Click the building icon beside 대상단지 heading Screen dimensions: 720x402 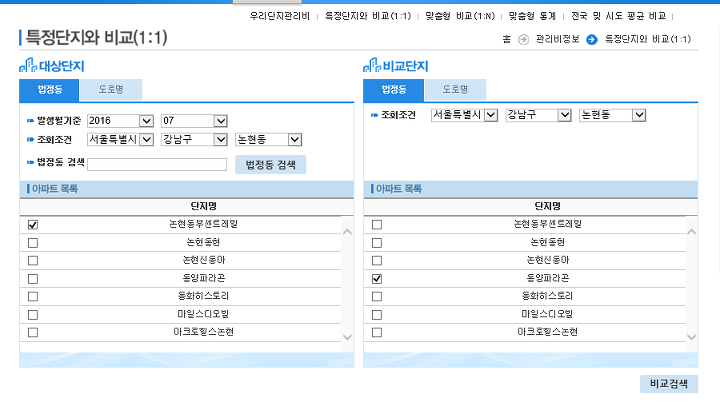click(x=28, y=65)
